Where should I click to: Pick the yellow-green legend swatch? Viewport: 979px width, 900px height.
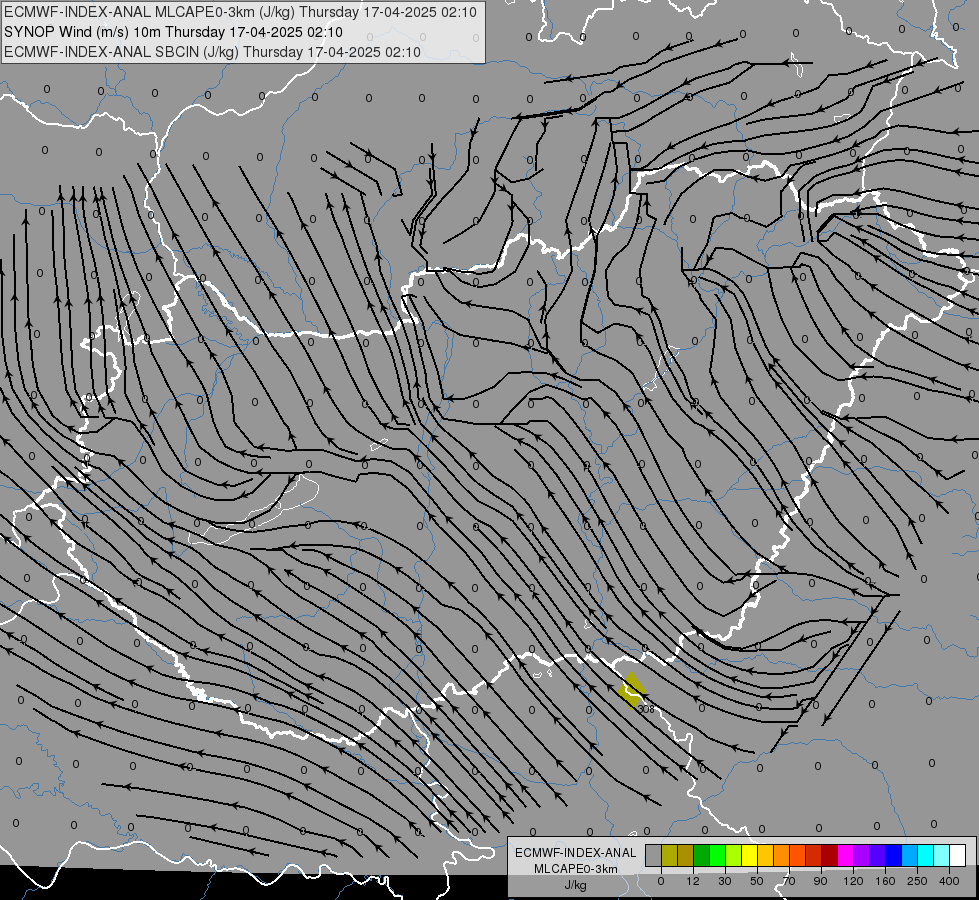point(734,855)
